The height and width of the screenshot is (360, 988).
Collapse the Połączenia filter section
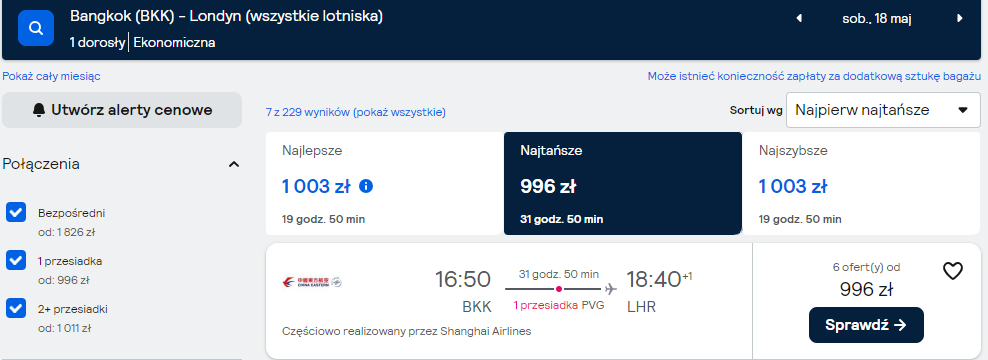234,165
